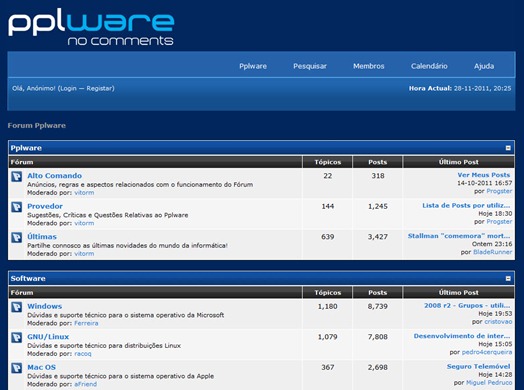This screenshot has width=524, height=390.
Task: View moderator vitorm under Últimas
Action: point(84,254)
